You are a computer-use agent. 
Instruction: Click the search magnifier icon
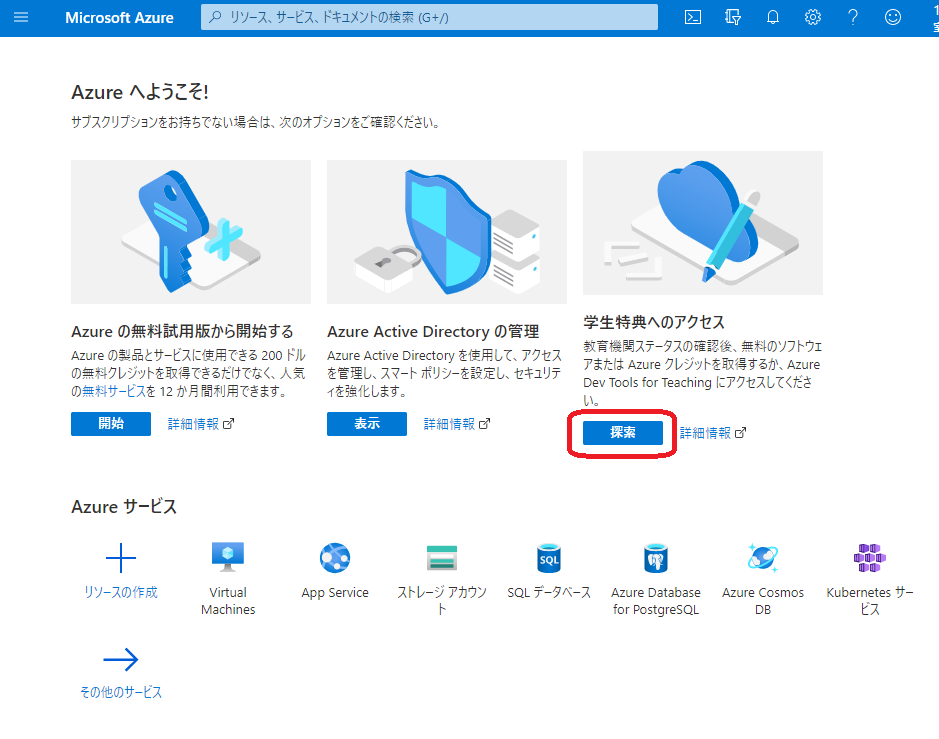point(215,17)
